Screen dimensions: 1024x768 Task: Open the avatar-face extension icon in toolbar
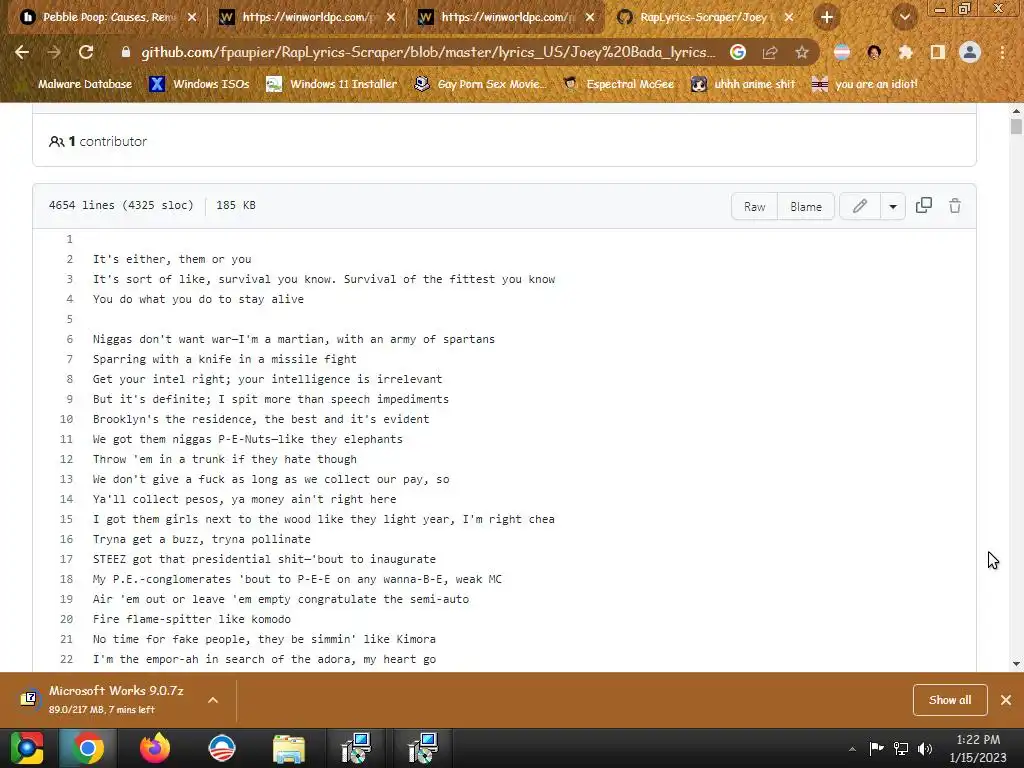[874, 52]
